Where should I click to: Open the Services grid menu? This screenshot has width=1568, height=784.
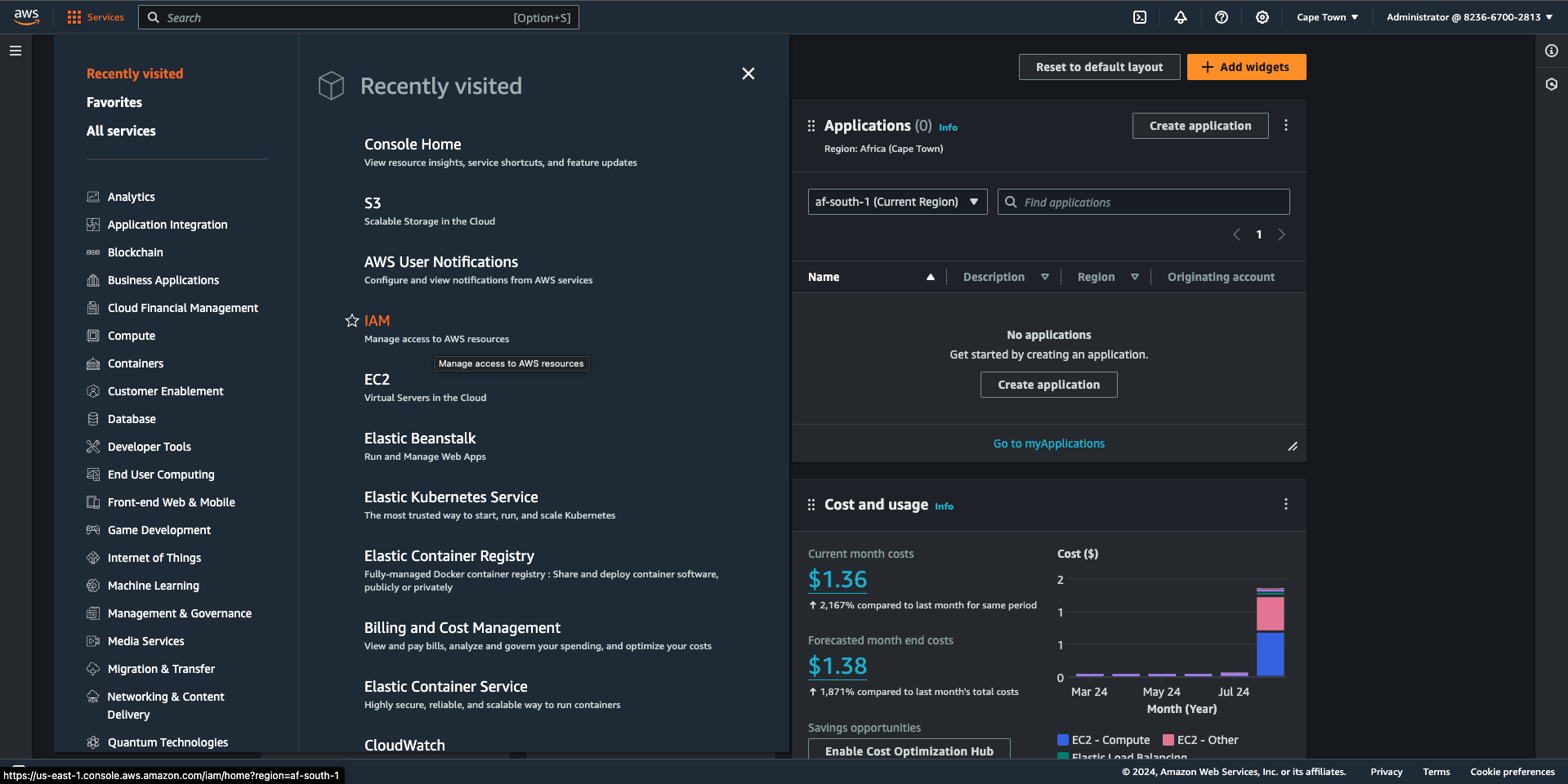tap(96, 17)
